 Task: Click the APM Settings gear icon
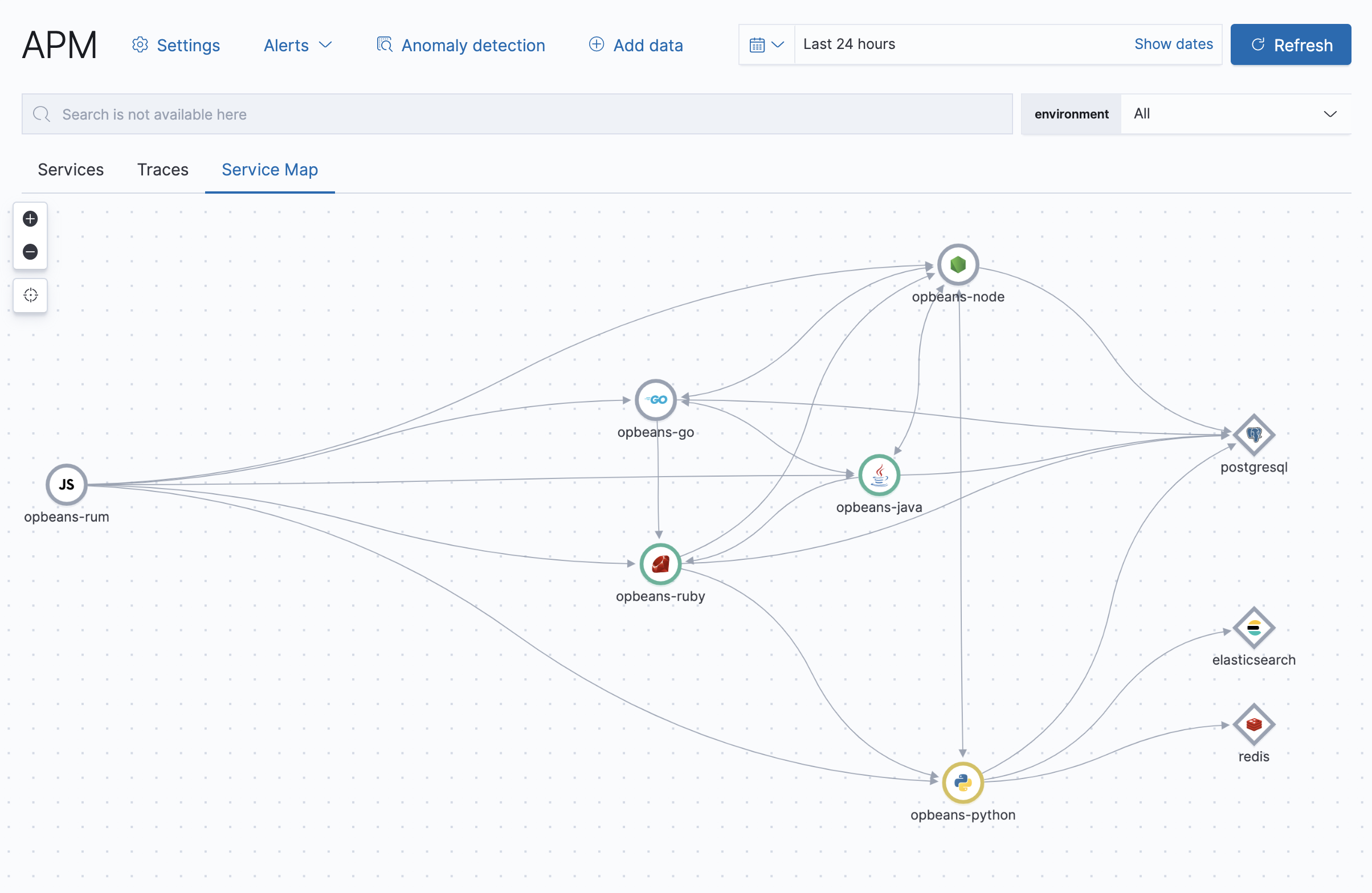140,44
